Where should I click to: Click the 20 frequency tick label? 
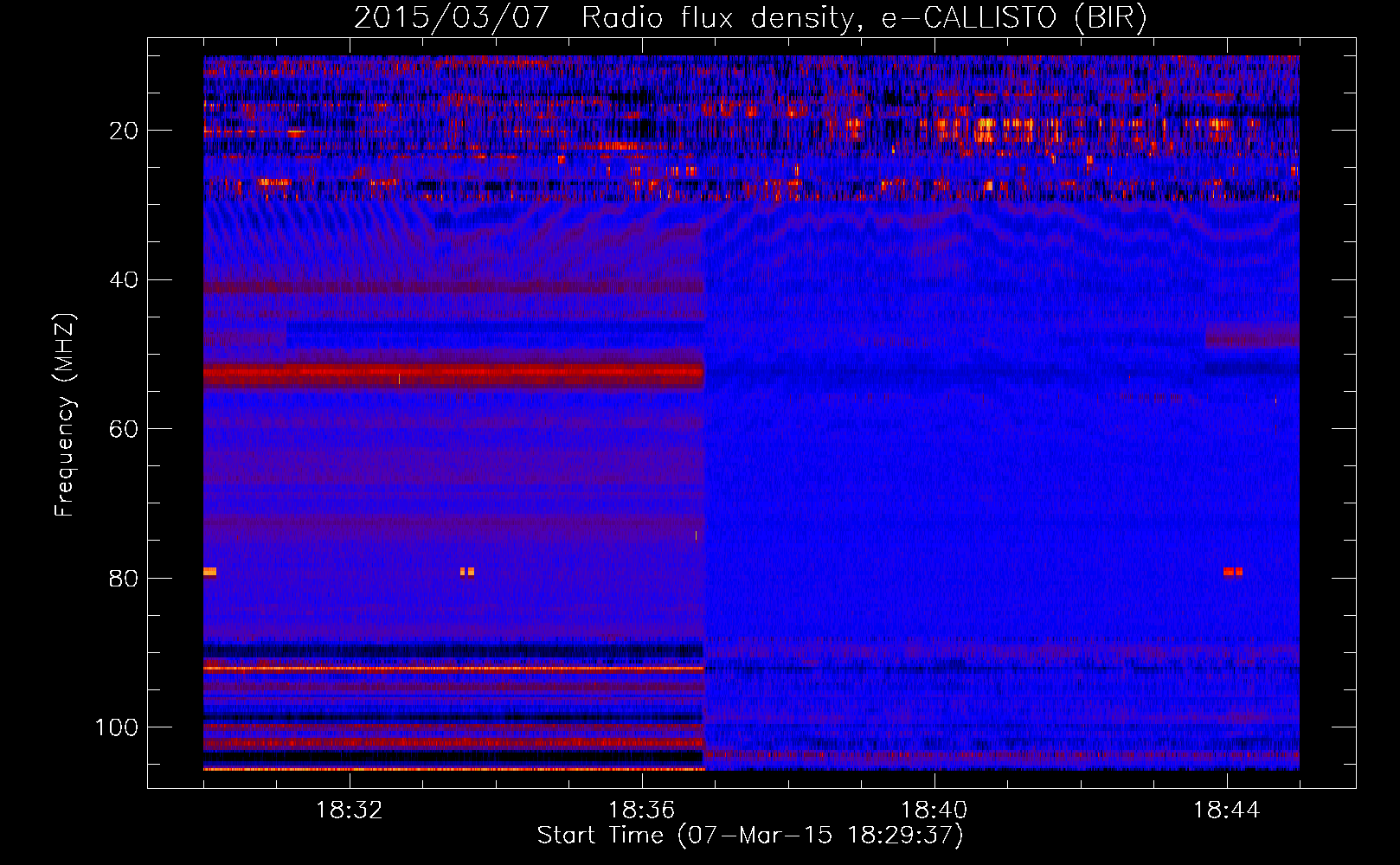[x=124, y=131]
